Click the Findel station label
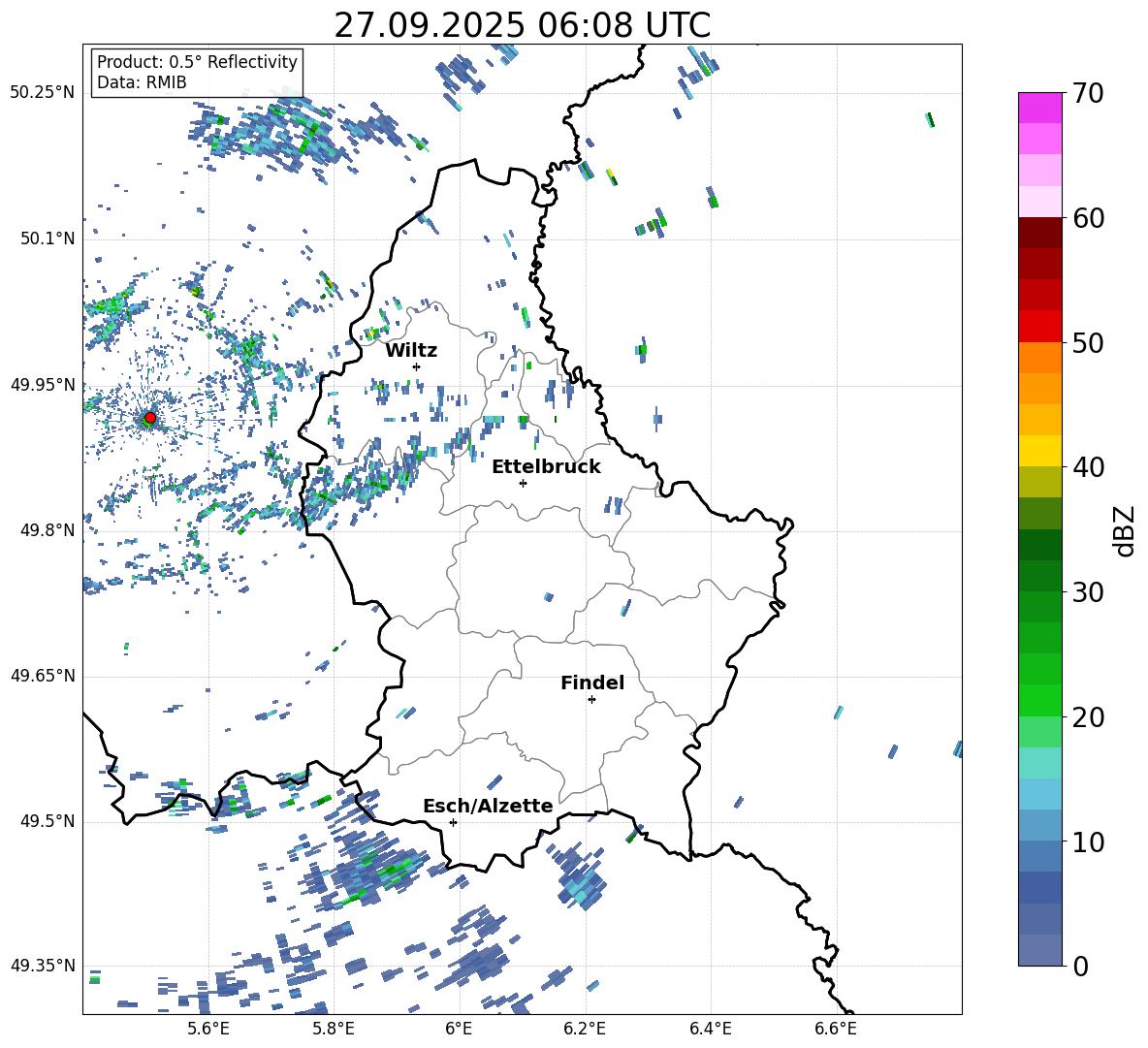 tap(592, 683)
